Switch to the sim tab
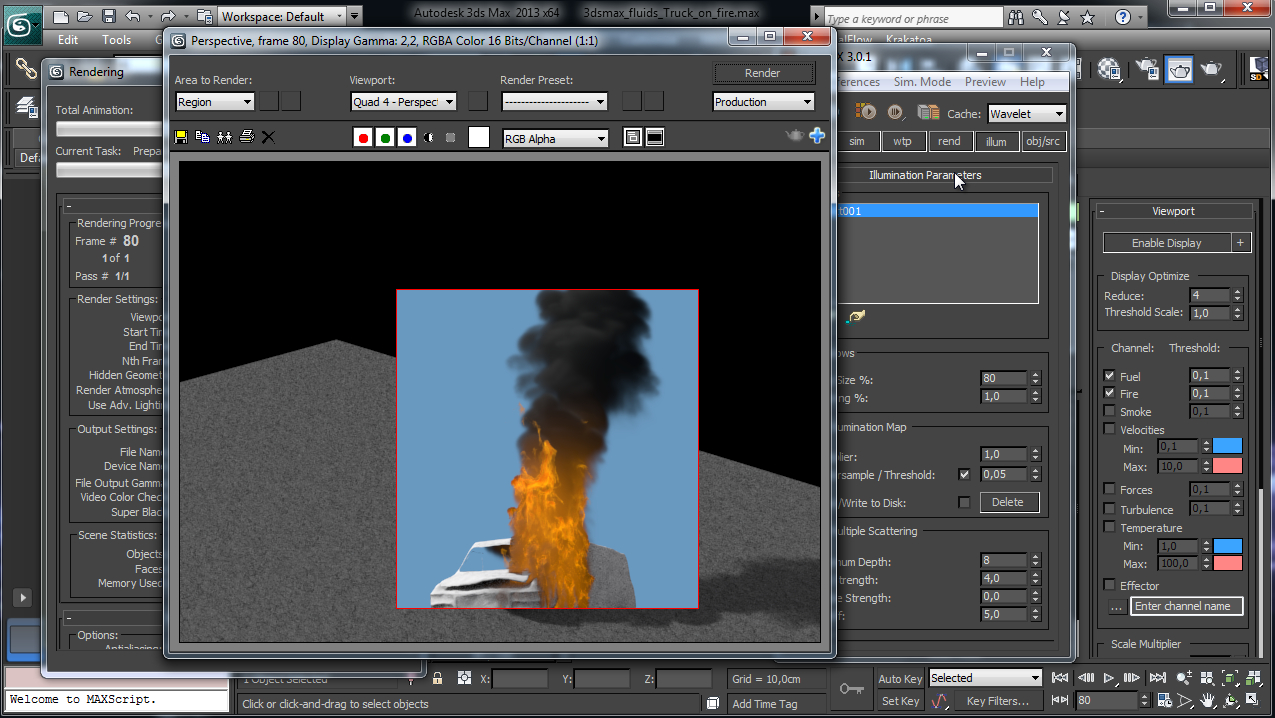This screenshot has height=718, width=1275. pyautogui.click(x=857, y=142)
